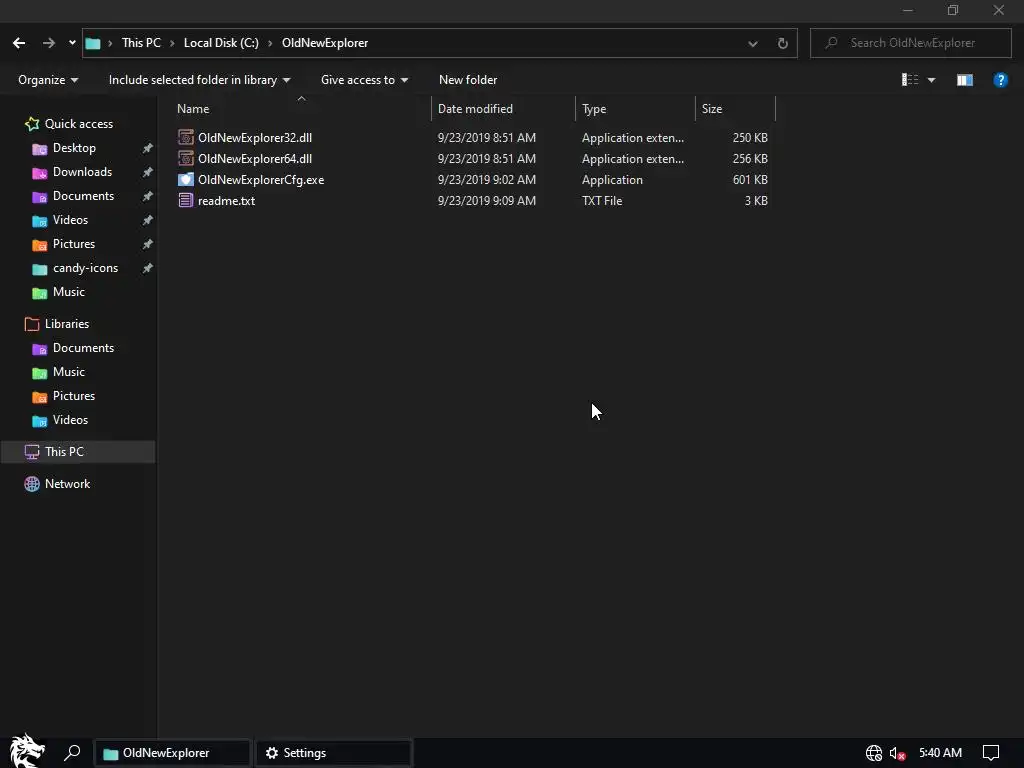Viewport: 1024px width, 768px height.
Task: Navigate to This PC in the breadcrumb
Action: [x=141, y=43]
